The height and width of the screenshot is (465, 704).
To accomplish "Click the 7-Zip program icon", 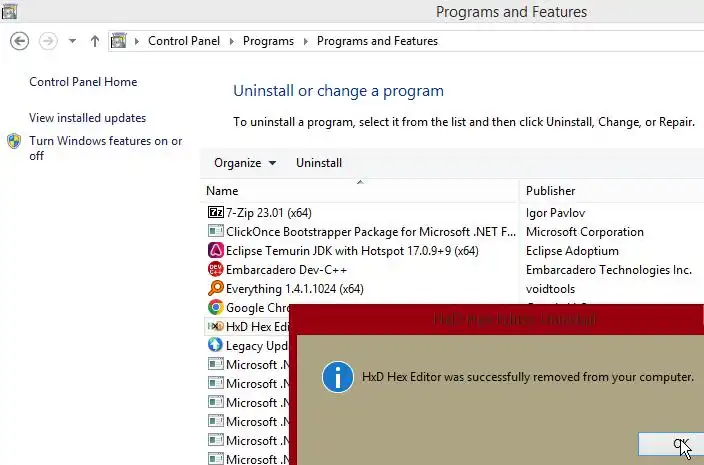I will (x=216, y=212).
